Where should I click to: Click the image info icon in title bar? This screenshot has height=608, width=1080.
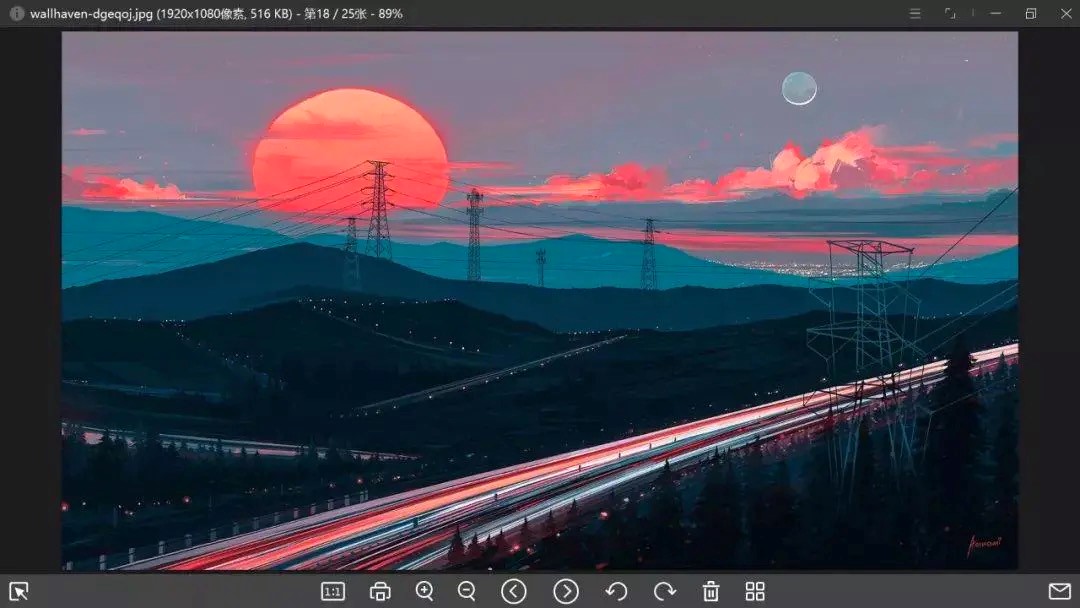tap(17, 14)
